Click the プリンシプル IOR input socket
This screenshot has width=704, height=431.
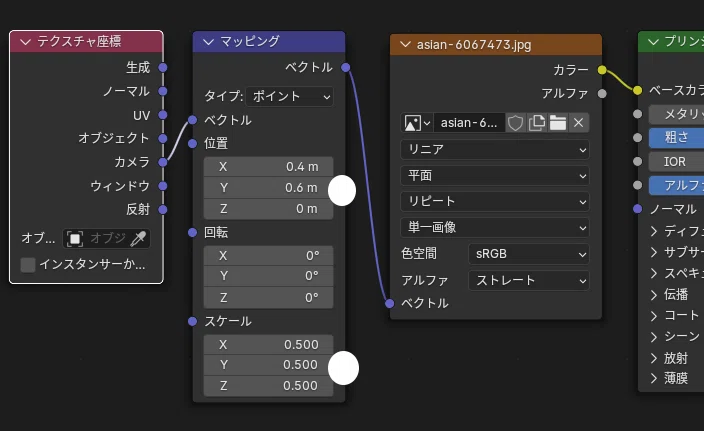click(638, 161)
